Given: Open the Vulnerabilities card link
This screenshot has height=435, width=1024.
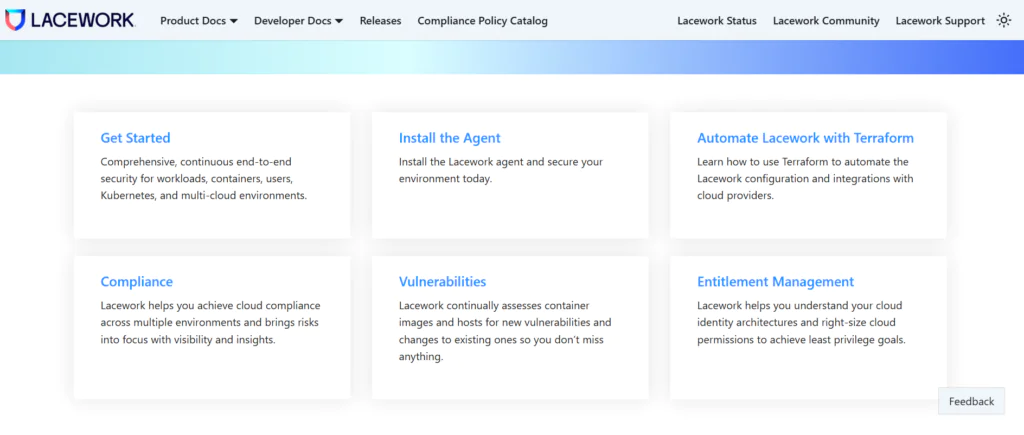Looking at the screenshot, I should pos(442,282).
